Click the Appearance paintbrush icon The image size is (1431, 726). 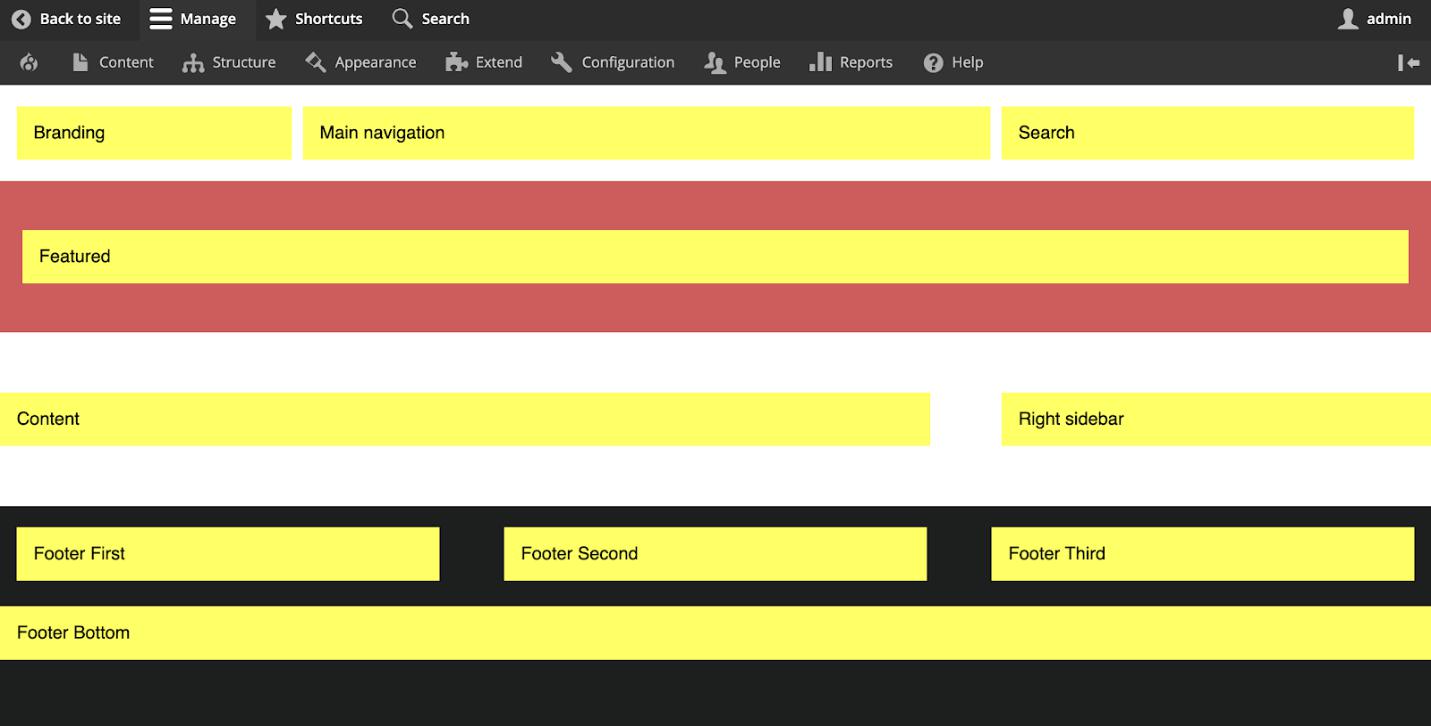click(313, 62)
